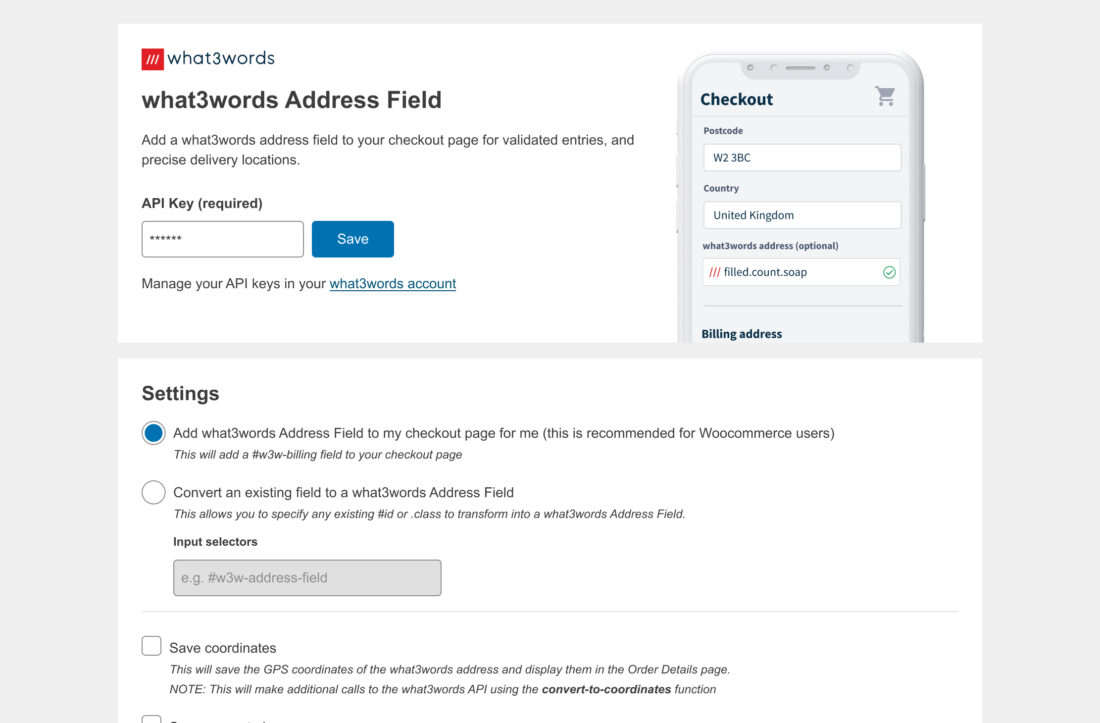This screenshot has width=1100, height=723.
Task: Click the green validation checkmark icon
Action: click(889, 272)
